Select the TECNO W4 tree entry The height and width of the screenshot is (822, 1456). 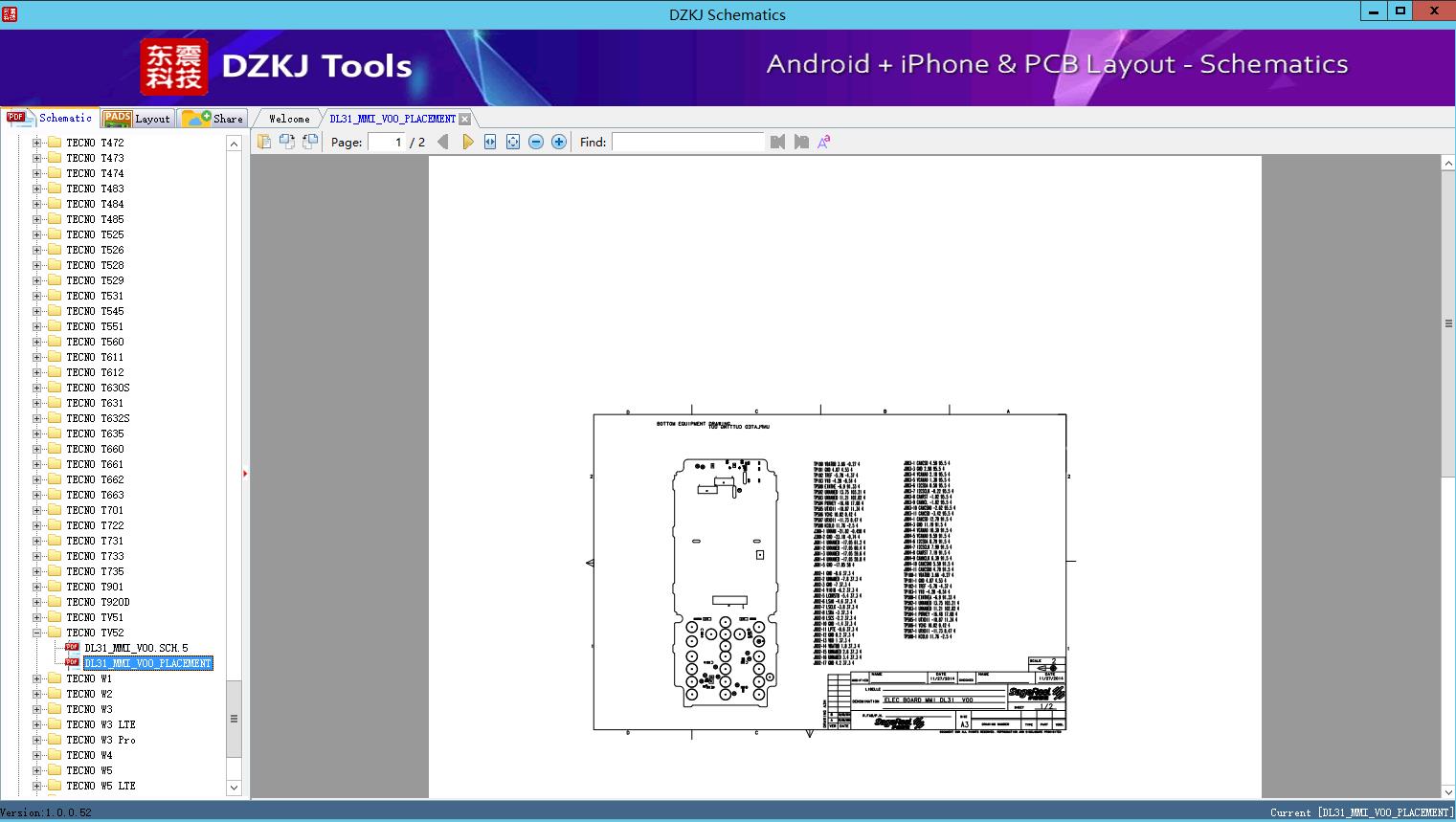89,755
